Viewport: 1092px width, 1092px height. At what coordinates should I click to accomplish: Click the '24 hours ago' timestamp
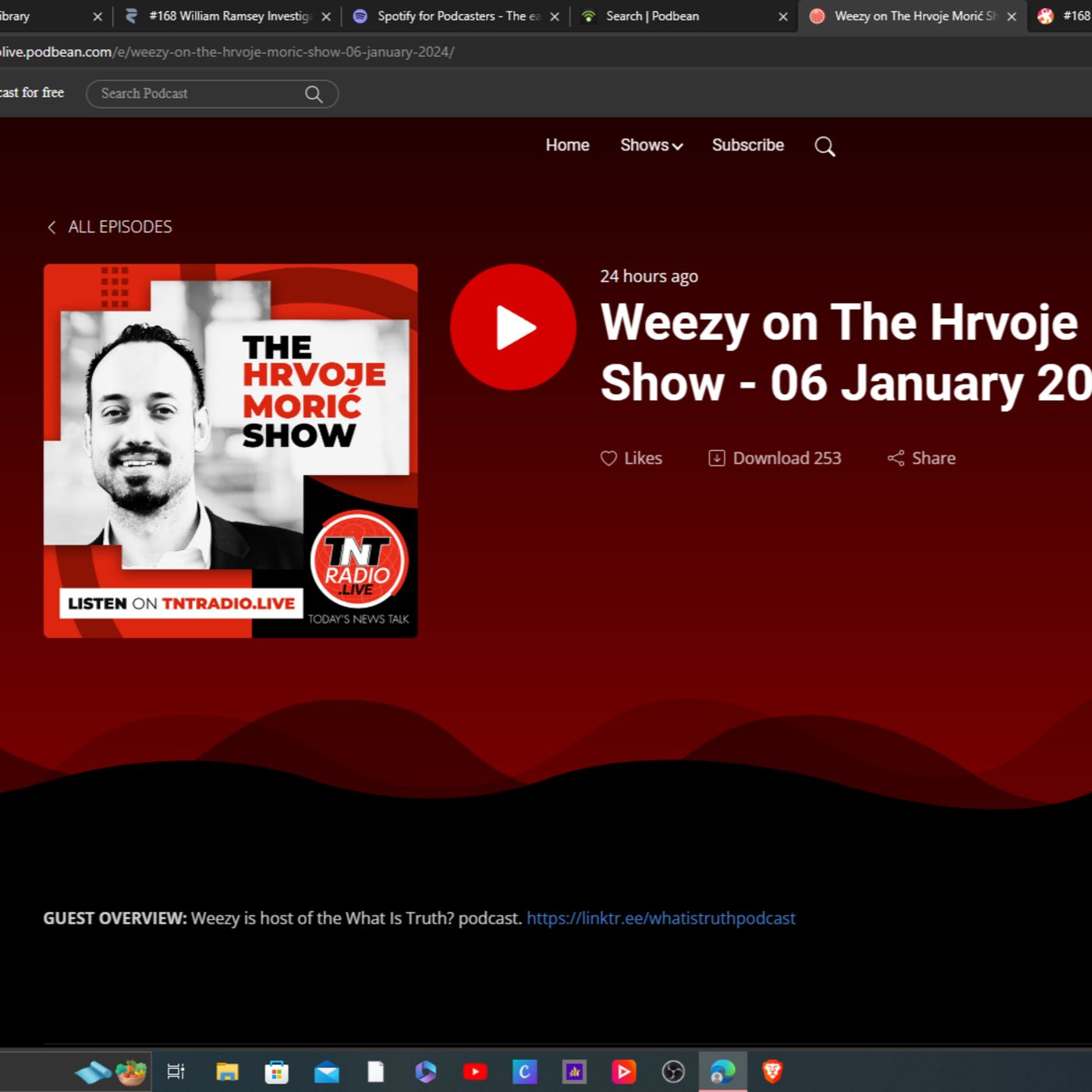pos(649,276)
